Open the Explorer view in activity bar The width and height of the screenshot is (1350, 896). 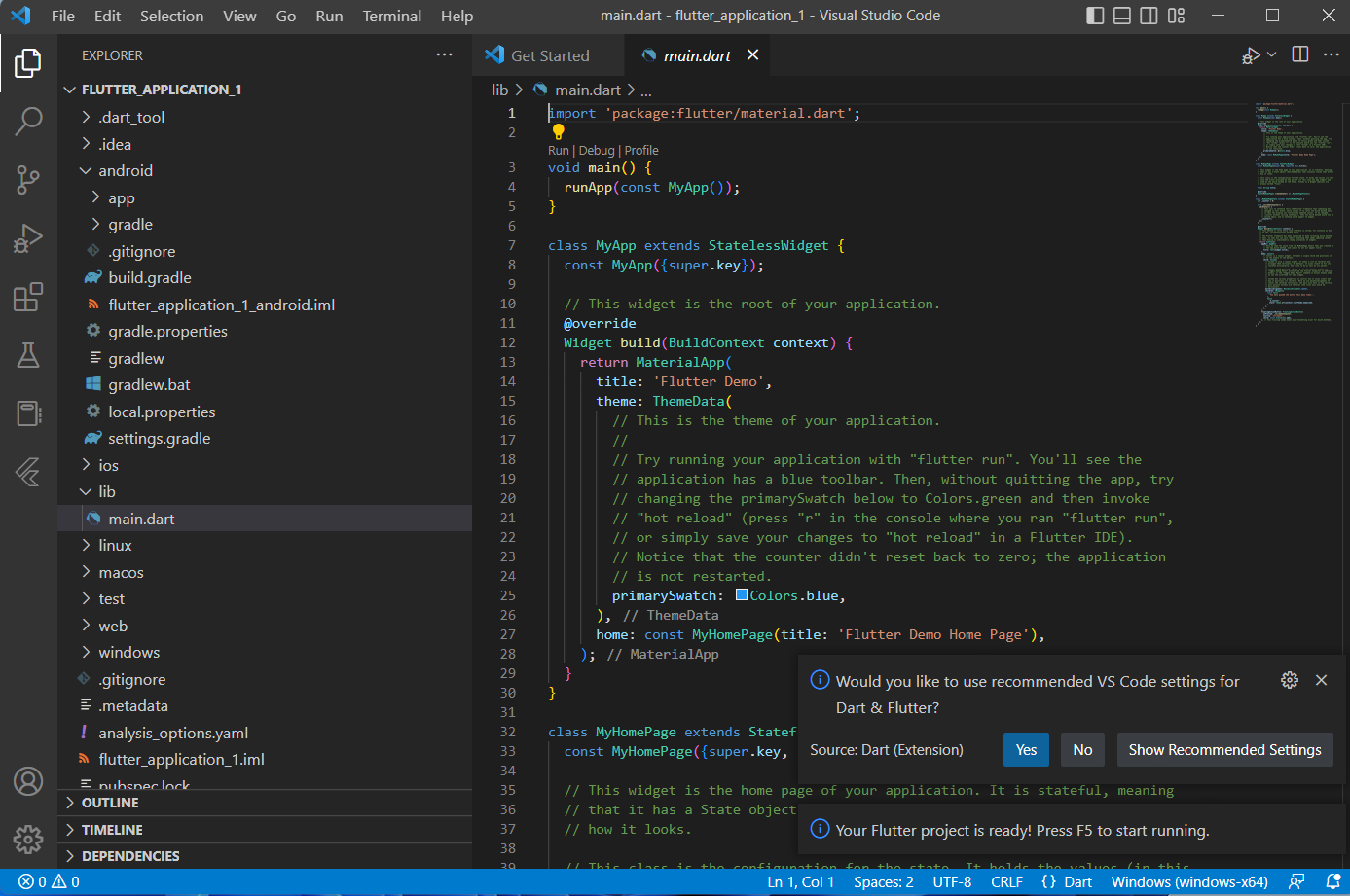click(x=28, y=63)
